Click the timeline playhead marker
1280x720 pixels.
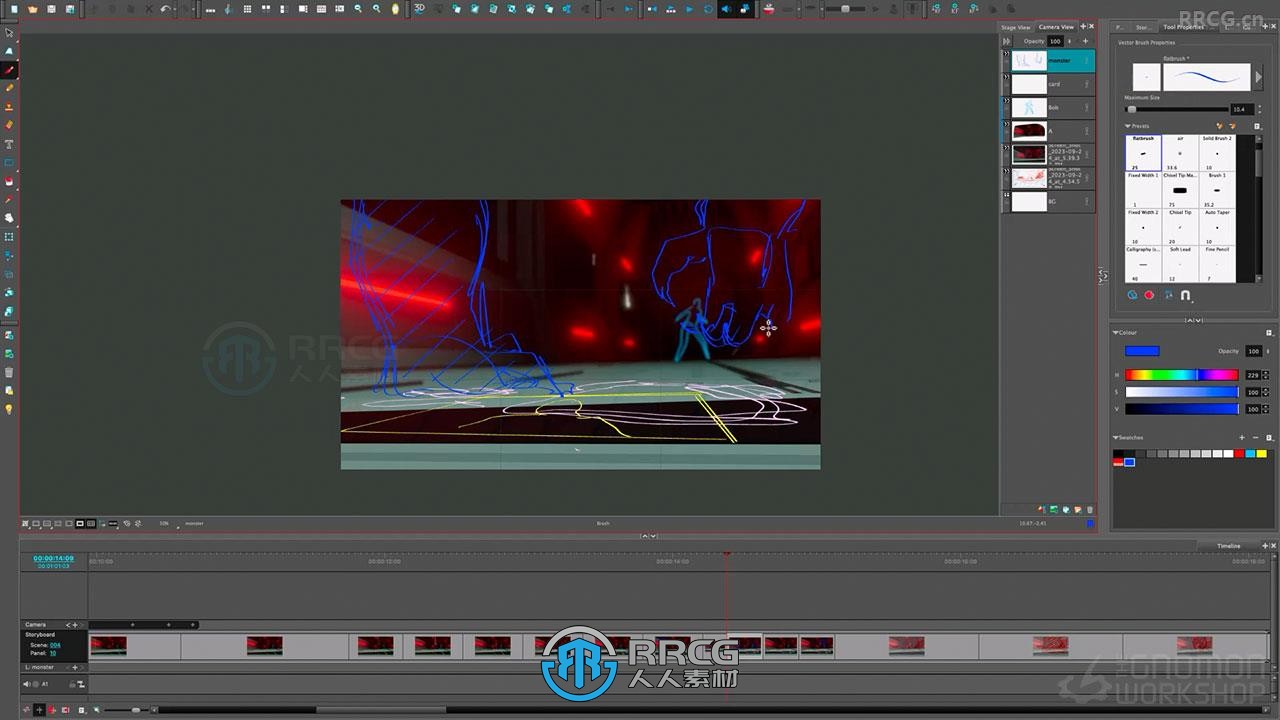(x=727, y=554)
